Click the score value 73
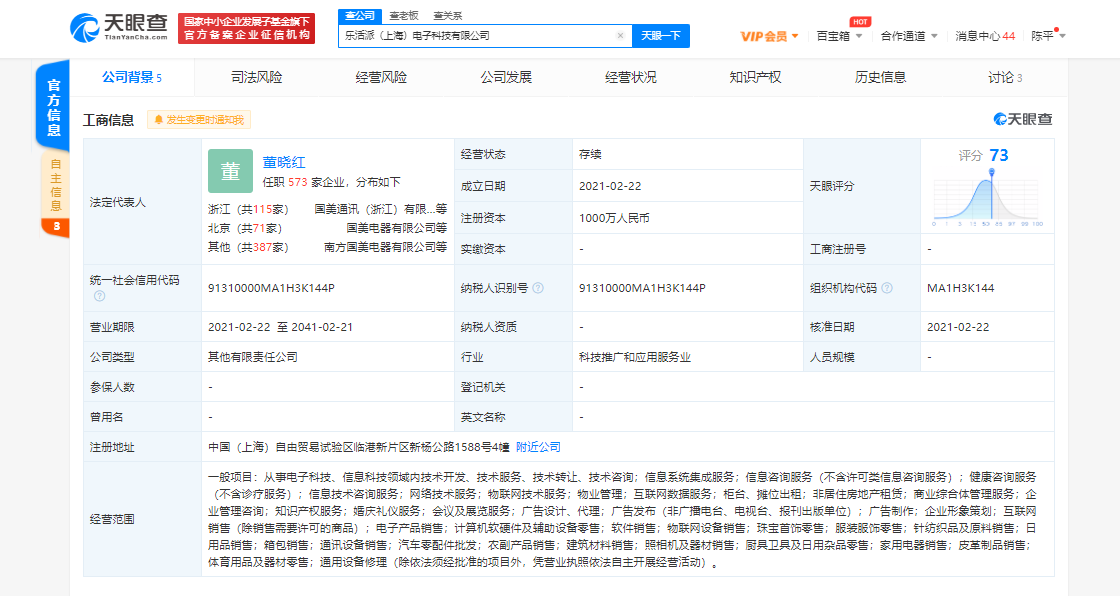This screenshot has height=596, width=1120. [999, 156]
